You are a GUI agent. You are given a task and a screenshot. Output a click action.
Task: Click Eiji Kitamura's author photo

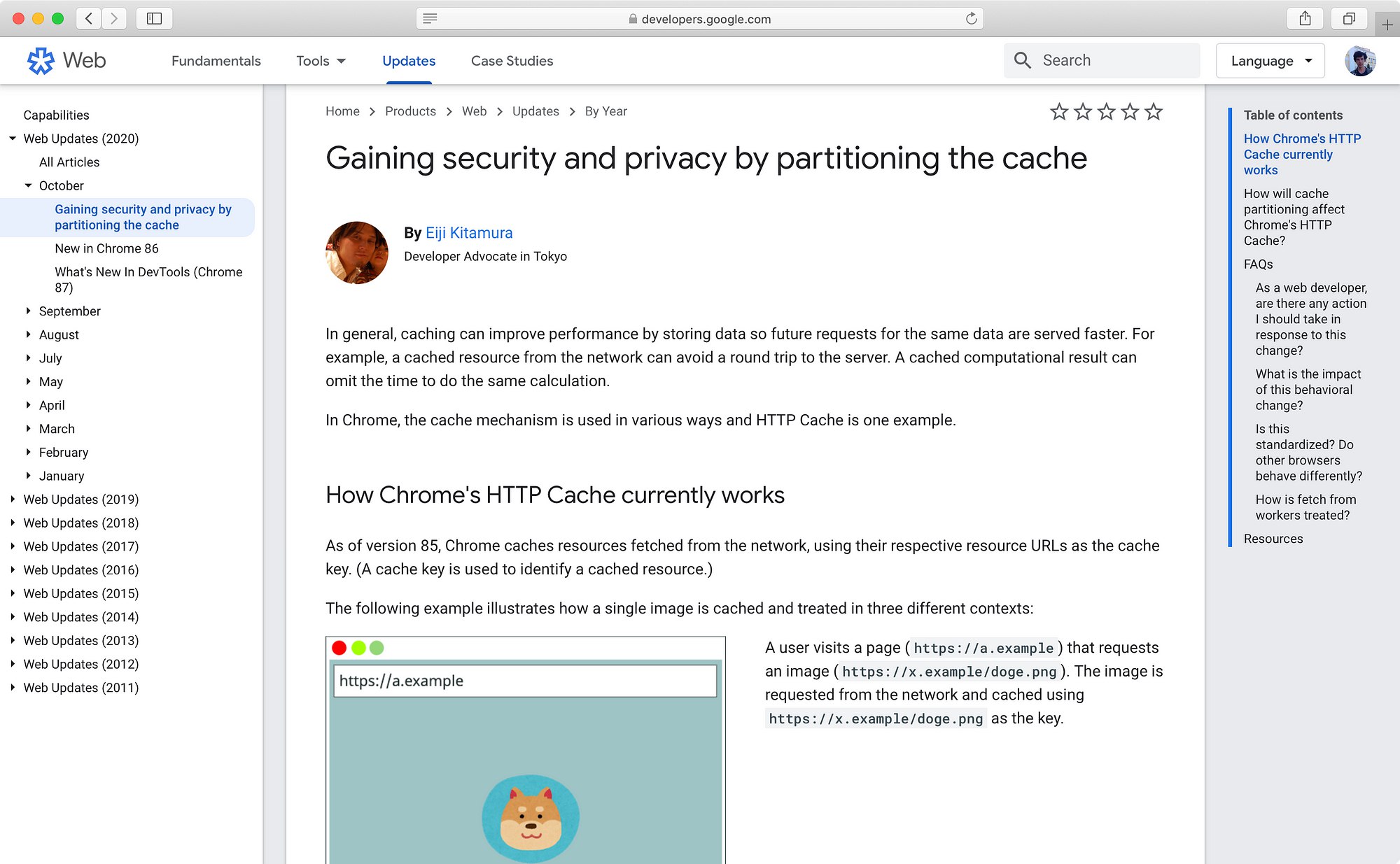click(357, 253)
